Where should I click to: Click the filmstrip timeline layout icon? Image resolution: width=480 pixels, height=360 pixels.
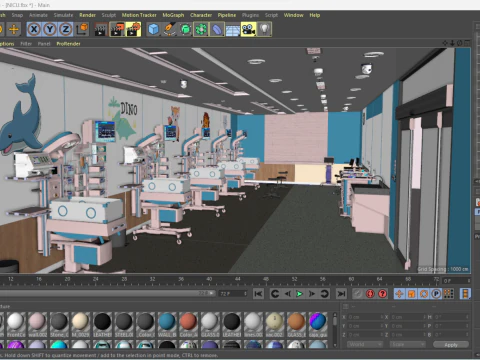465,294
